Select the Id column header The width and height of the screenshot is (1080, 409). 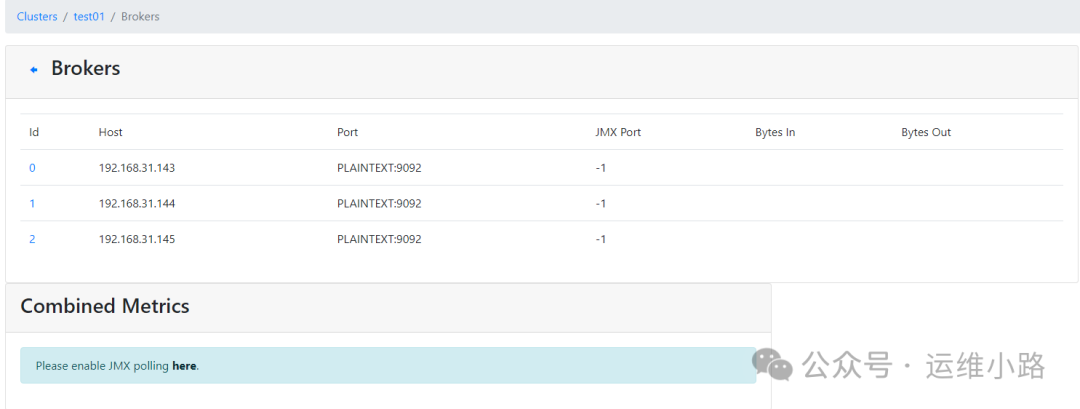point(34,132)
